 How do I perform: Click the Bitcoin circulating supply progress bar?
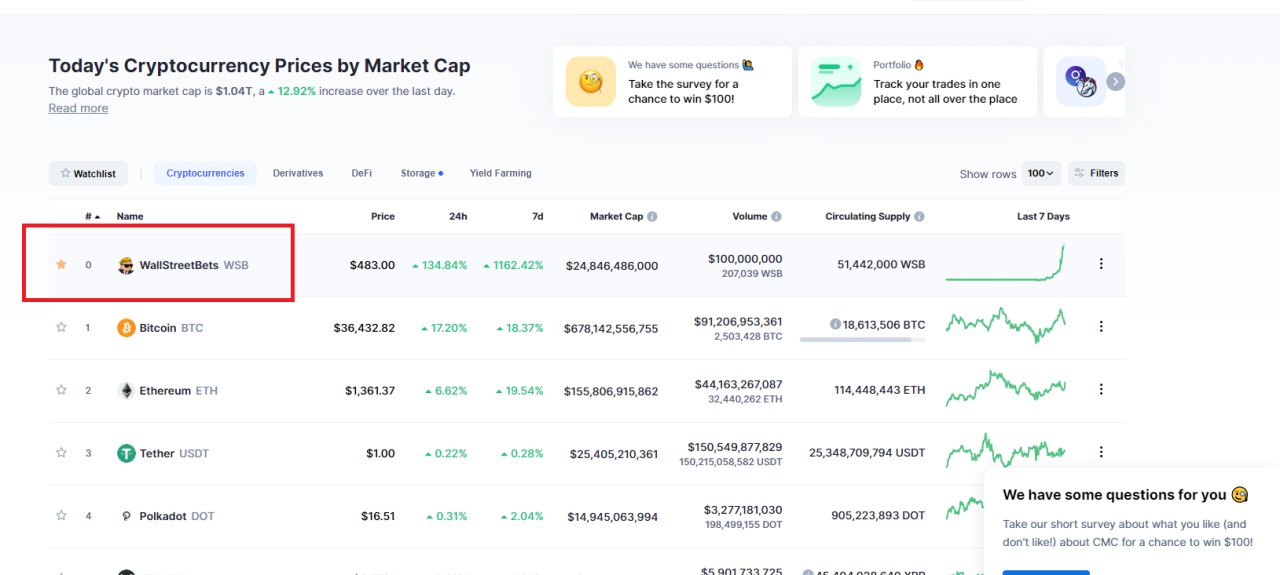tap(863, 340)
